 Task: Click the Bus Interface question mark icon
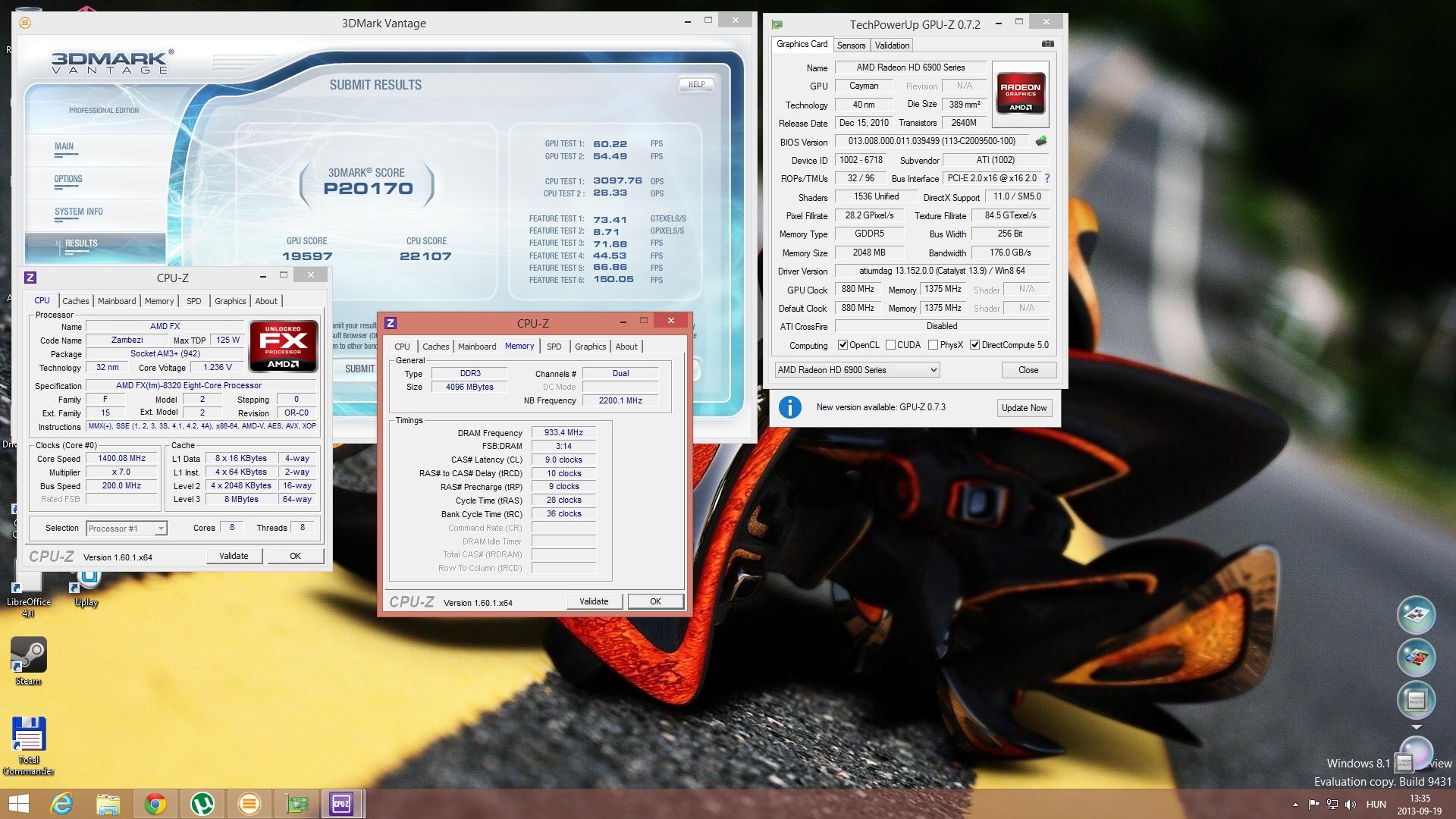tap(1047, 178)
